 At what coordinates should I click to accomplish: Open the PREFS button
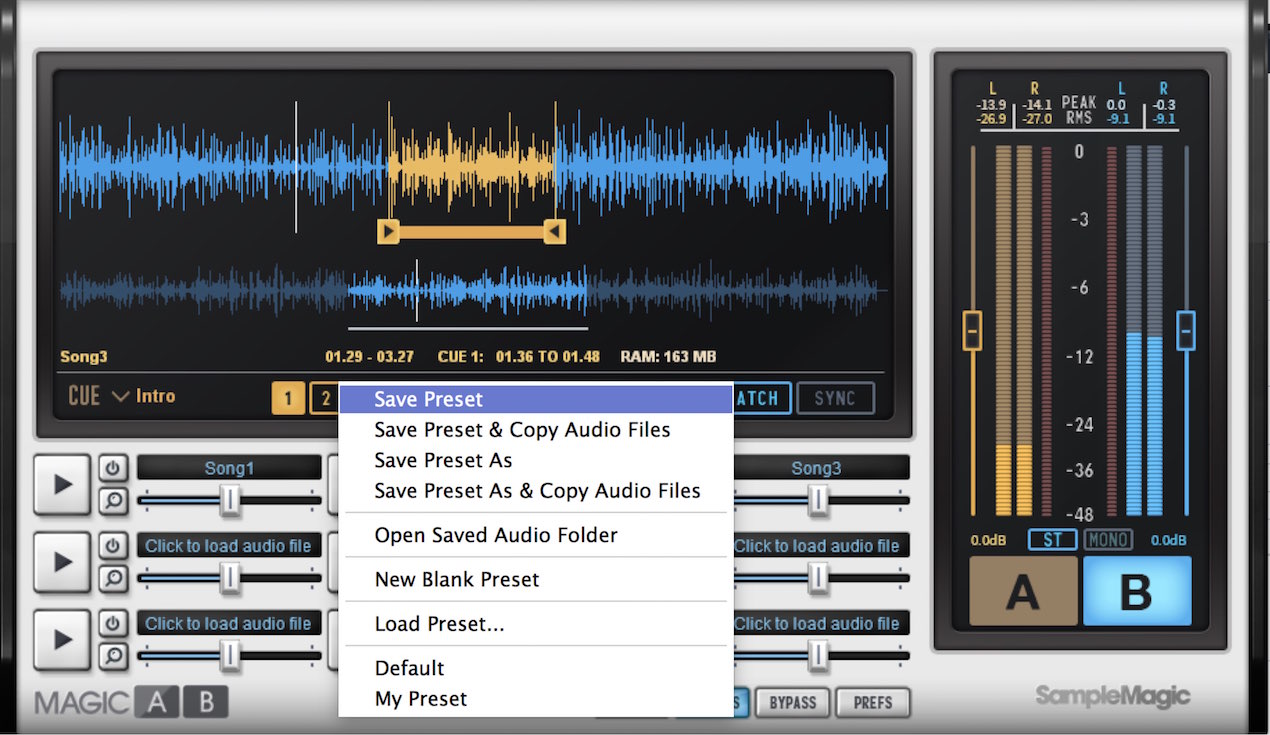[873, 702]
